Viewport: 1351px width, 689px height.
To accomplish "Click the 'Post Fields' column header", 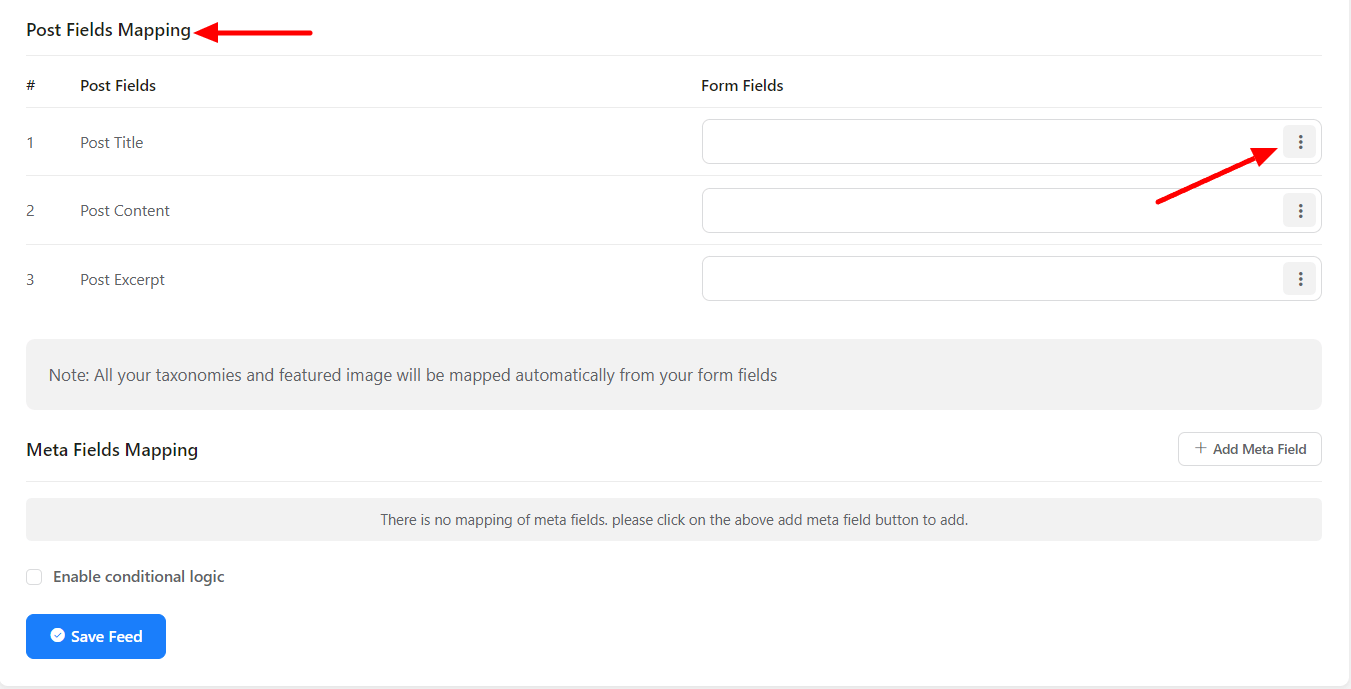I will (118, 86).
